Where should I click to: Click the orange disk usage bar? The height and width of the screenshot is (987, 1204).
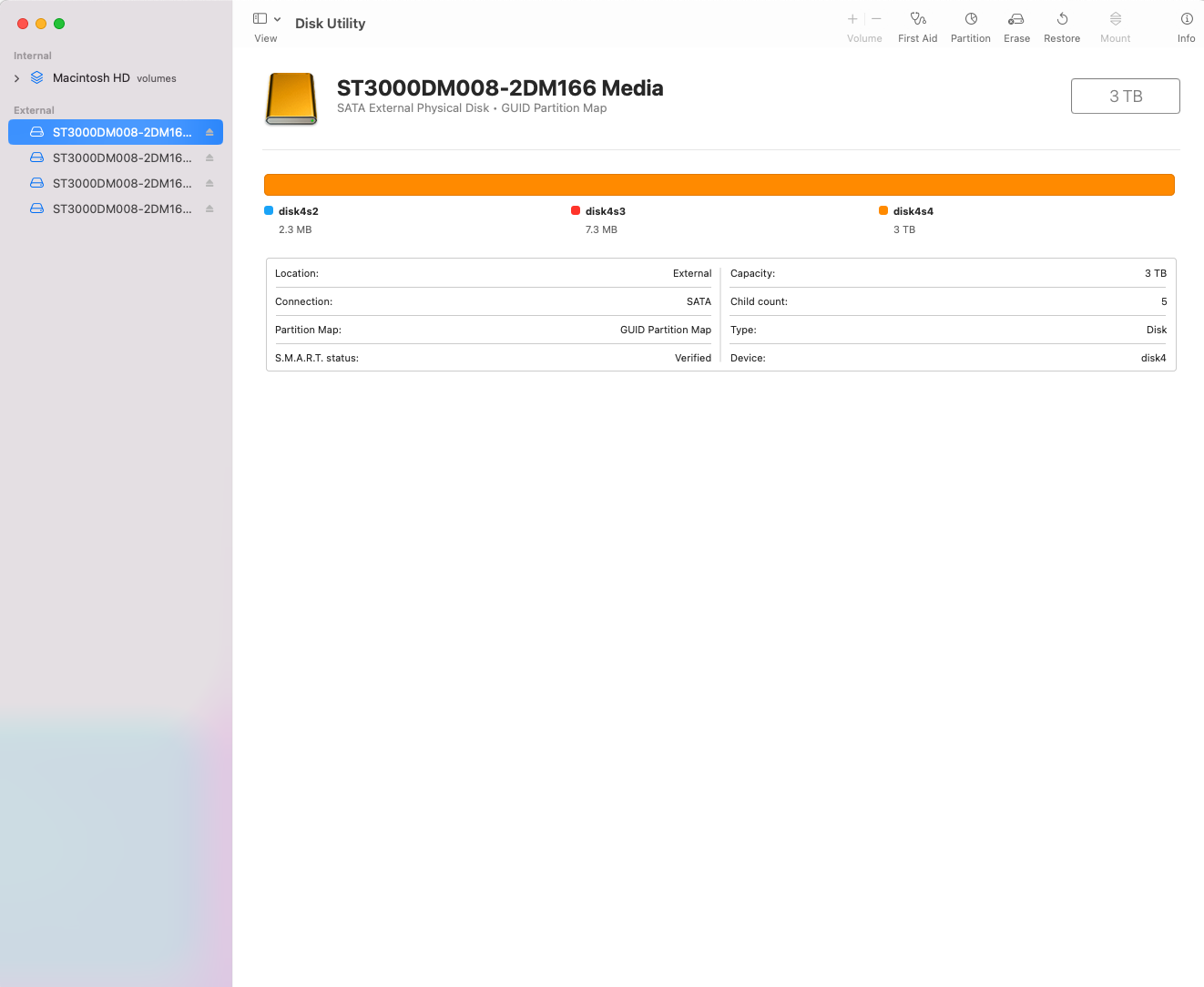pos(719,185)
